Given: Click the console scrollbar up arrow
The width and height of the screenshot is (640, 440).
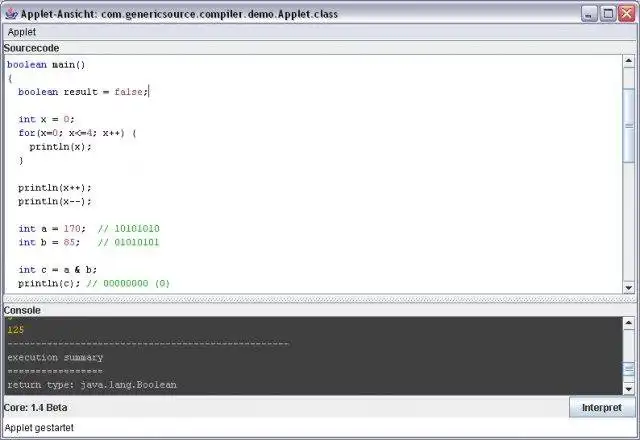Looking at the screenshot, I should (629, 323).
